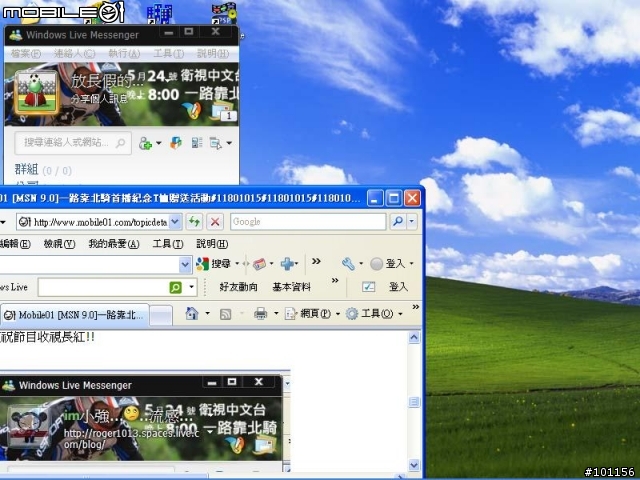Open the 檢視(V) menu in browser
Image resolution: width=640 pixels, height=480 pixels.
click(x=59, y=244)
